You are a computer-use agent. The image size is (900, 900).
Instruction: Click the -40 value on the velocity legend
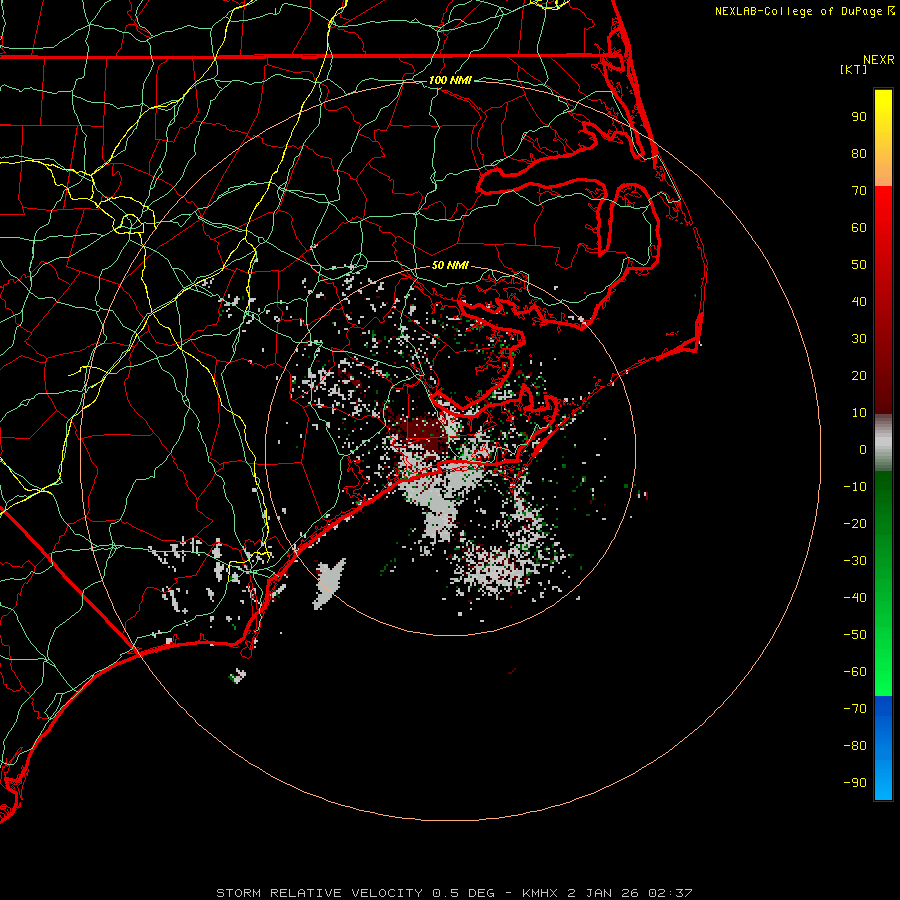[x=855, y=598]
